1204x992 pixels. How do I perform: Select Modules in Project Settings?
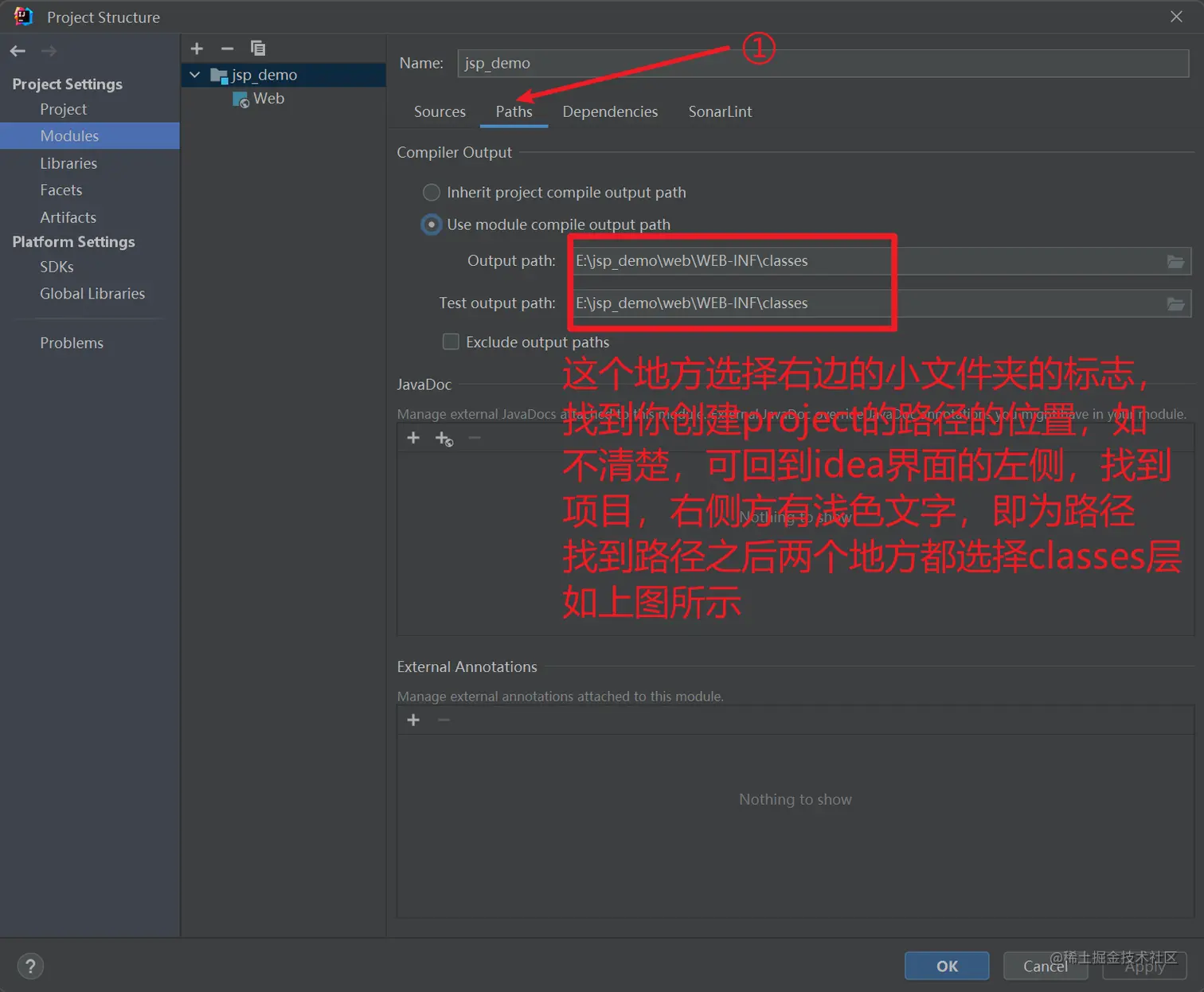tap(90, 136)
